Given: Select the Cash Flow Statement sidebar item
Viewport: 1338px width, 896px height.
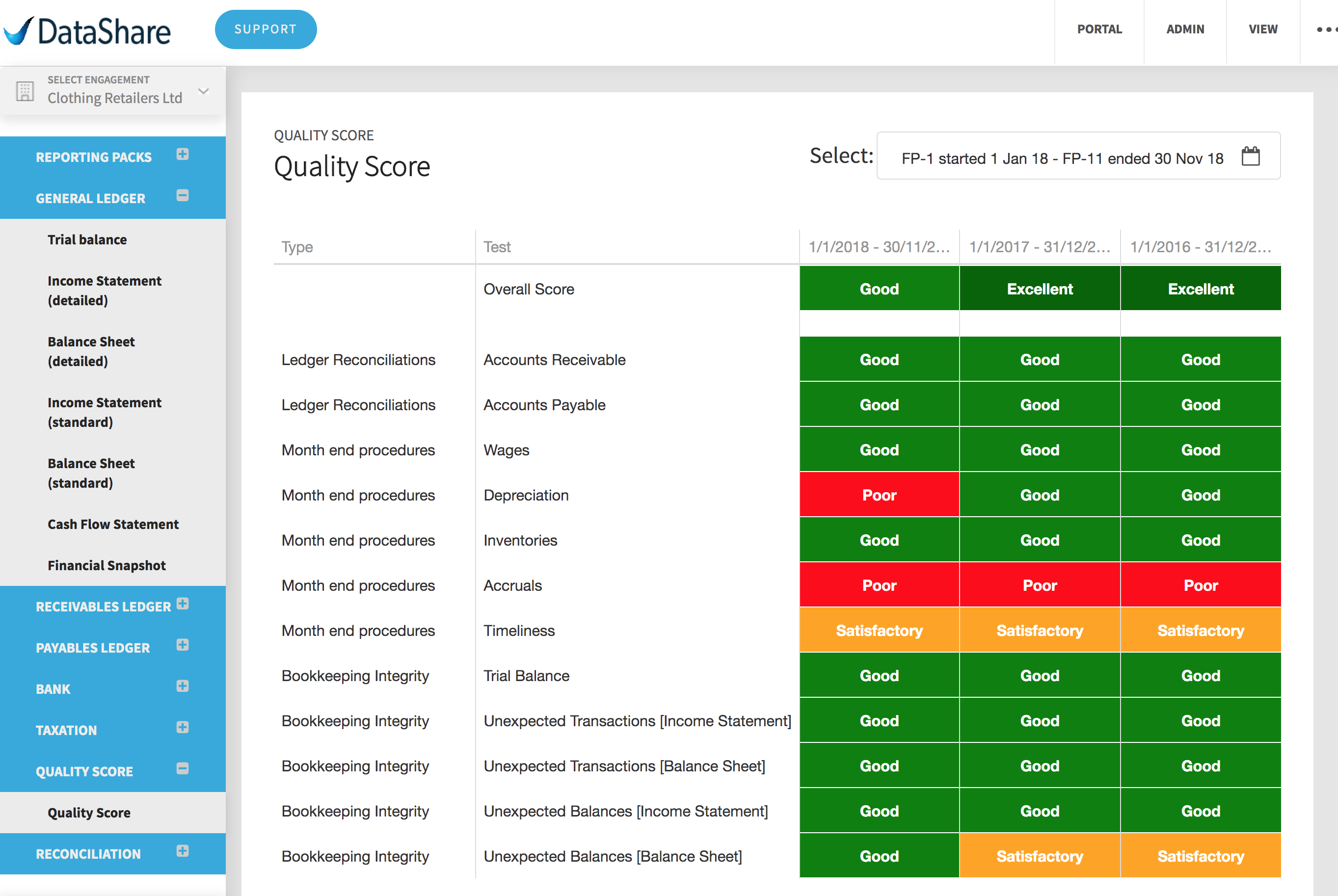Looking at the screenshot, I should tap(113, 524).
